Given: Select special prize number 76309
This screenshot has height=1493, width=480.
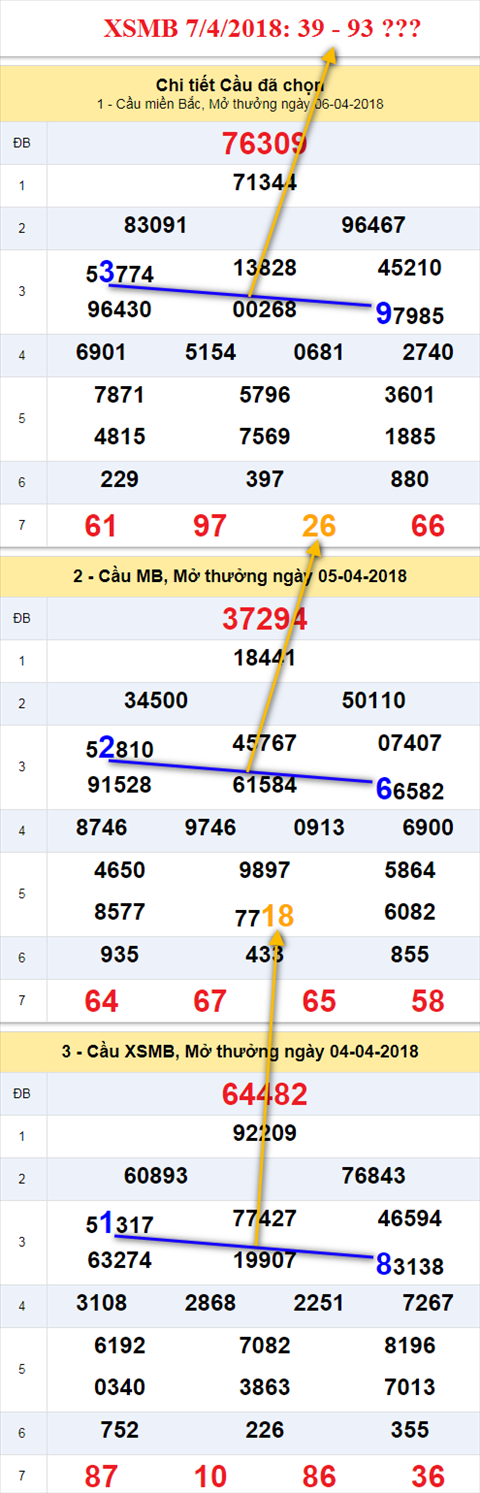Looking at the screenshot, I should pos(264,144).
